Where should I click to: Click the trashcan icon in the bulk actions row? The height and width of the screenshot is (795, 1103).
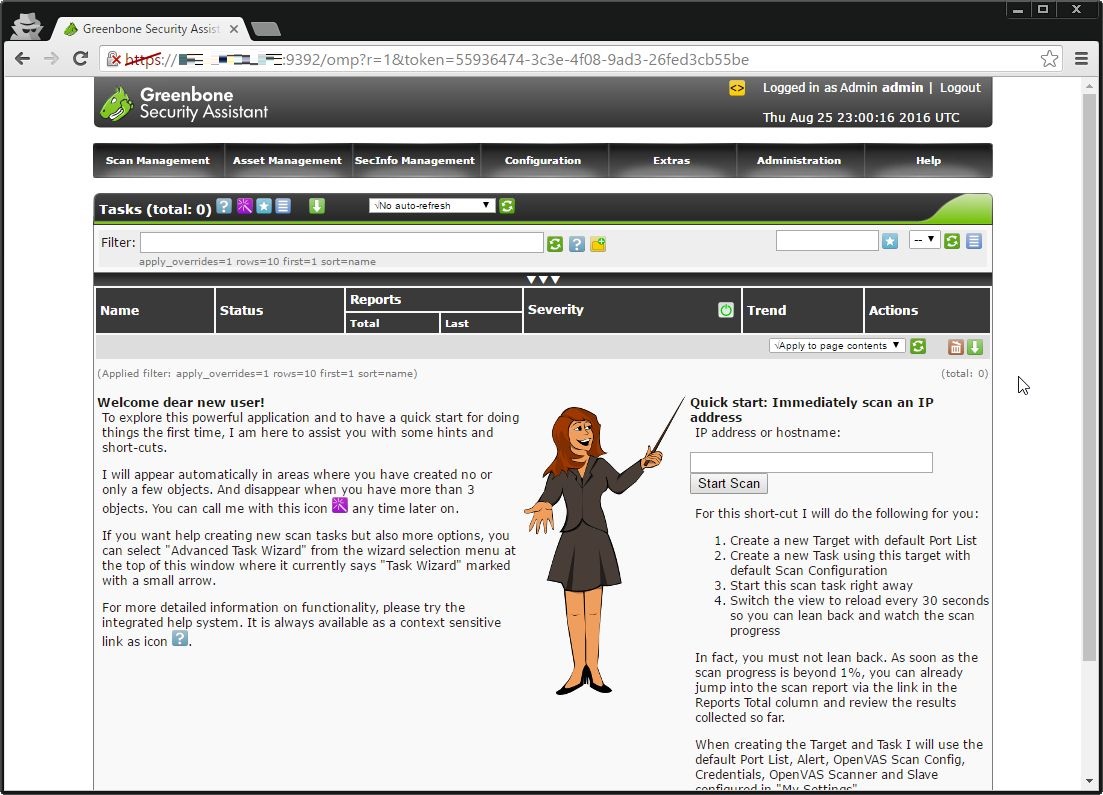point(955,347)
